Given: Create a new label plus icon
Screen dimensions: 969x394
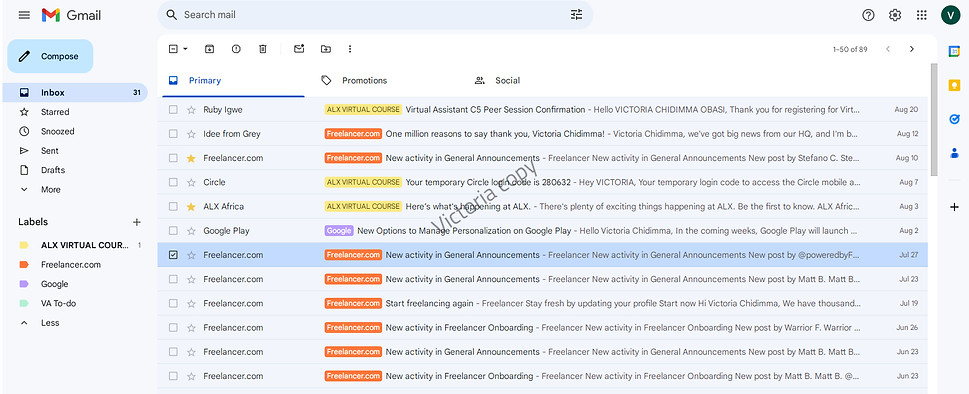Looking at the screenshot, I should (137, 222).
